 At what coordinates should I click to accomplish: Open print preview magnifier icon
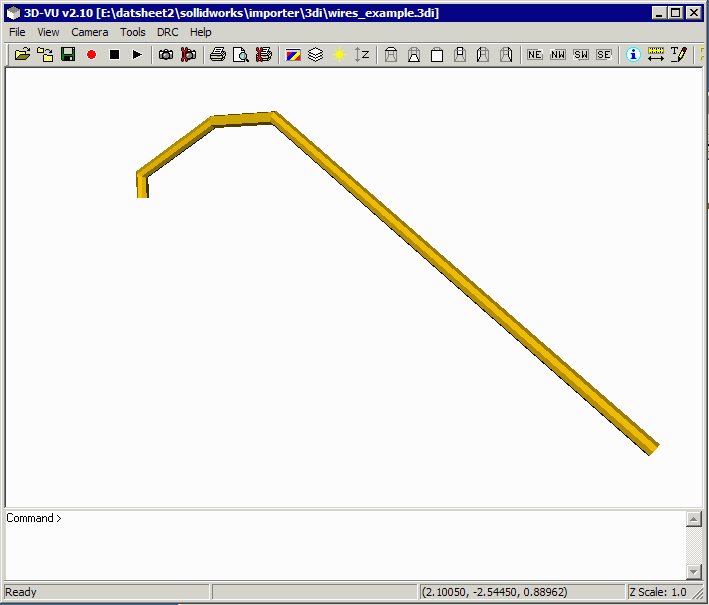pos(240,54)
